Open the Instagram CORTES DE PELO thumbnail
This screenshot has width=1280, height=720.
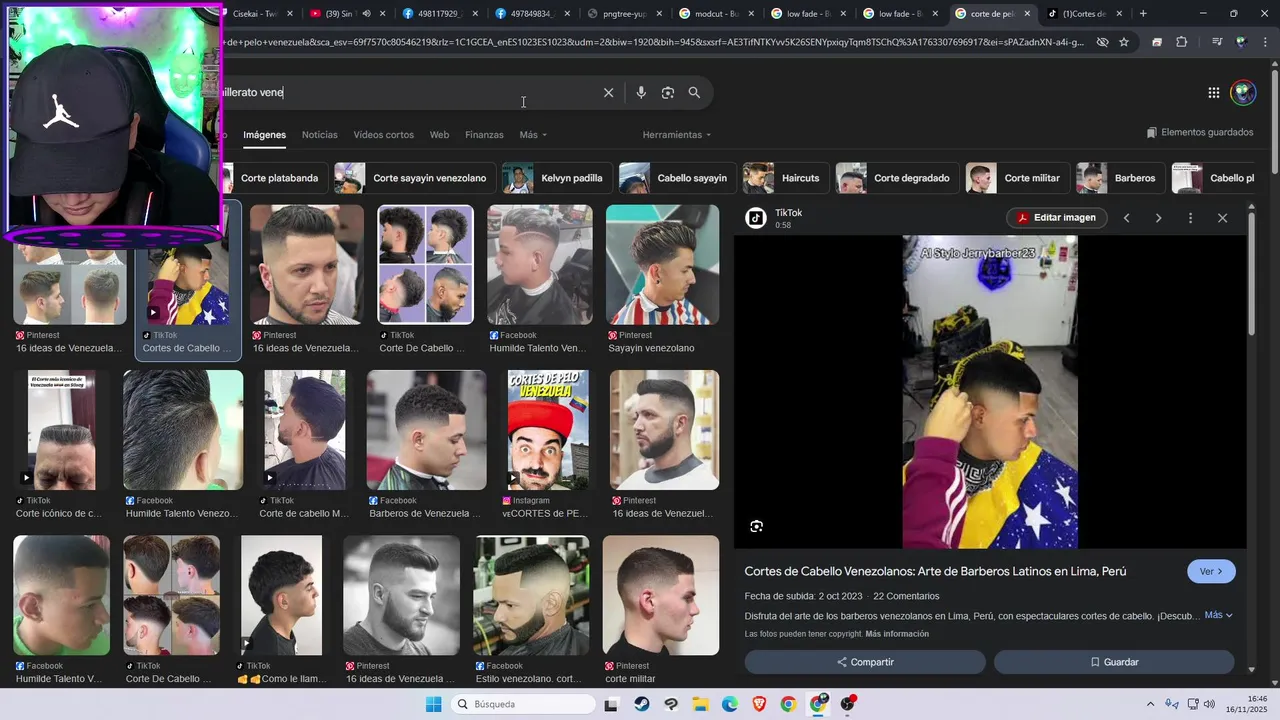pyautogui.click(x=548, y=430)
